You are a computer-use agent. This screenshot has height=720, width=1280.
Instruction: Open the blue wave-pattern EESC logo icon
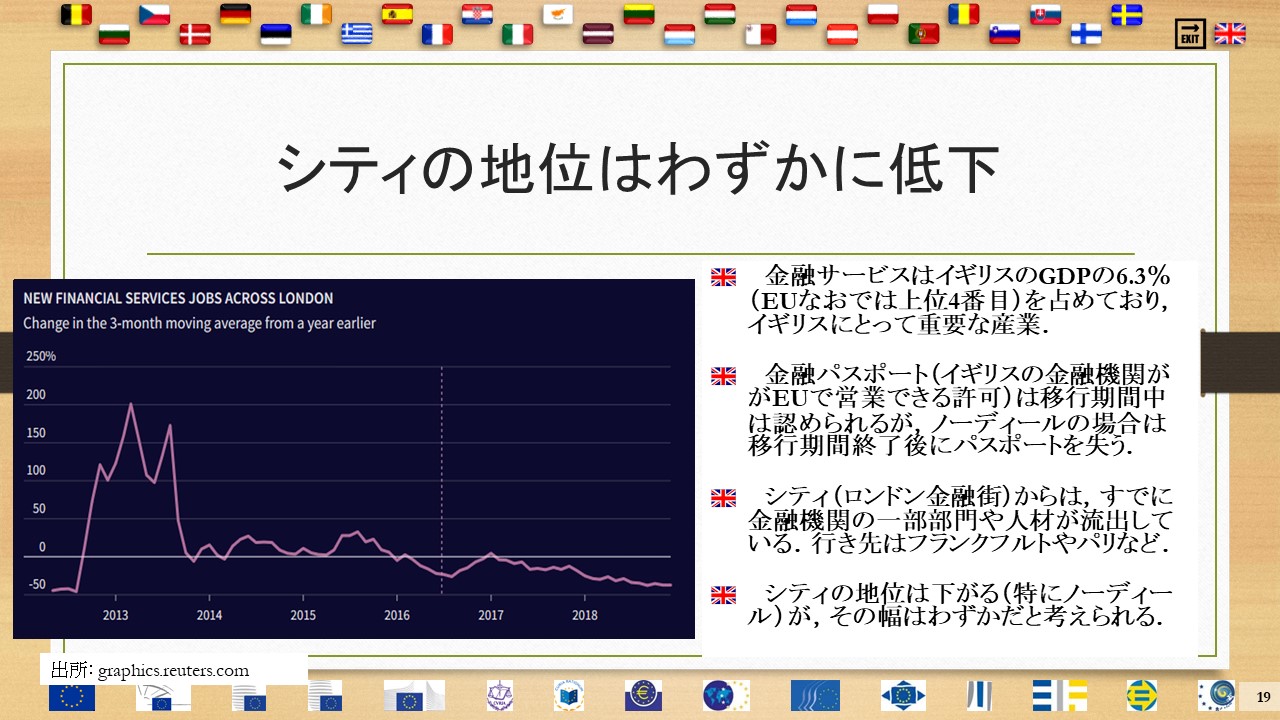point(815,695)
